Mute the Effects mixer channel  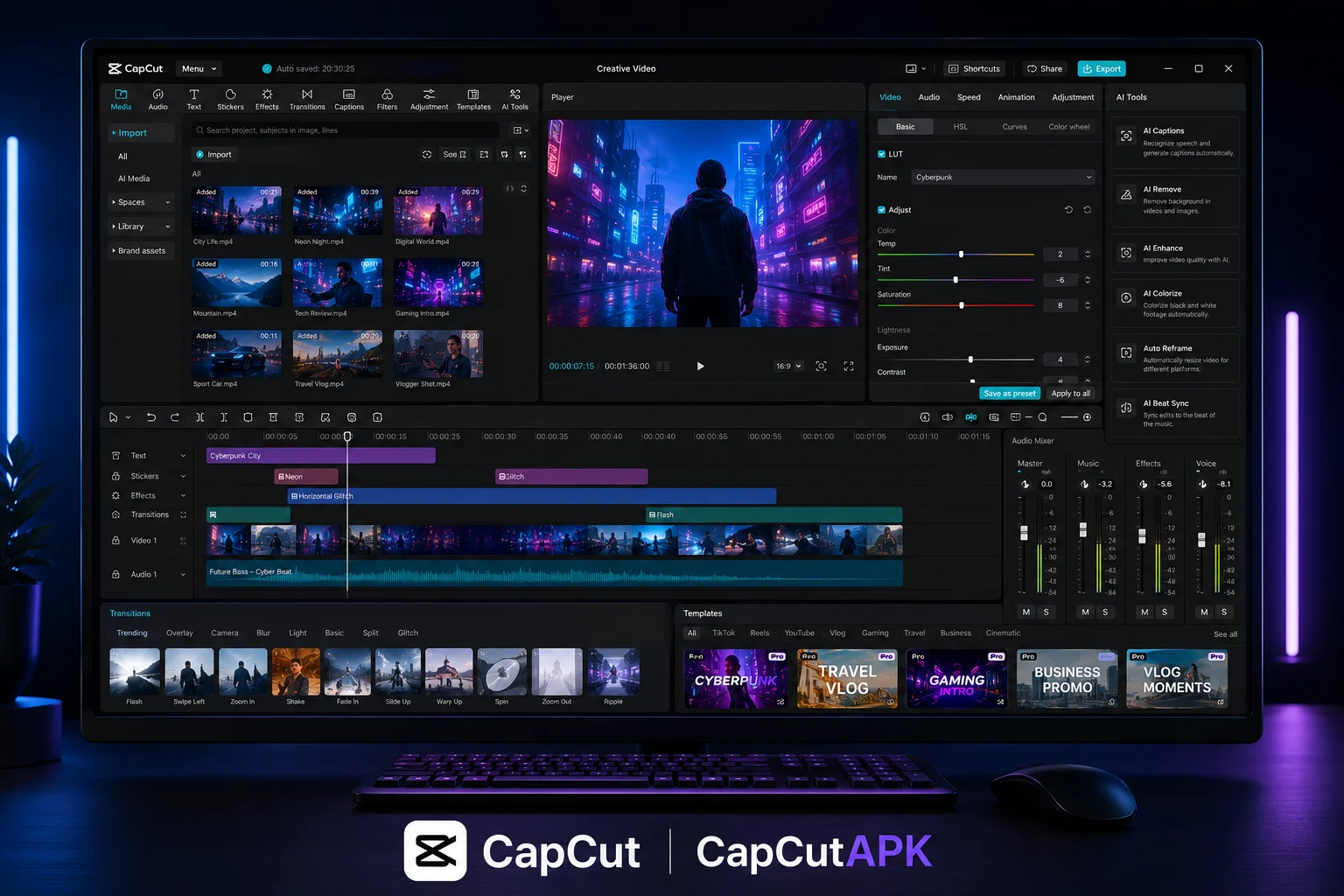click(1144, 612)
